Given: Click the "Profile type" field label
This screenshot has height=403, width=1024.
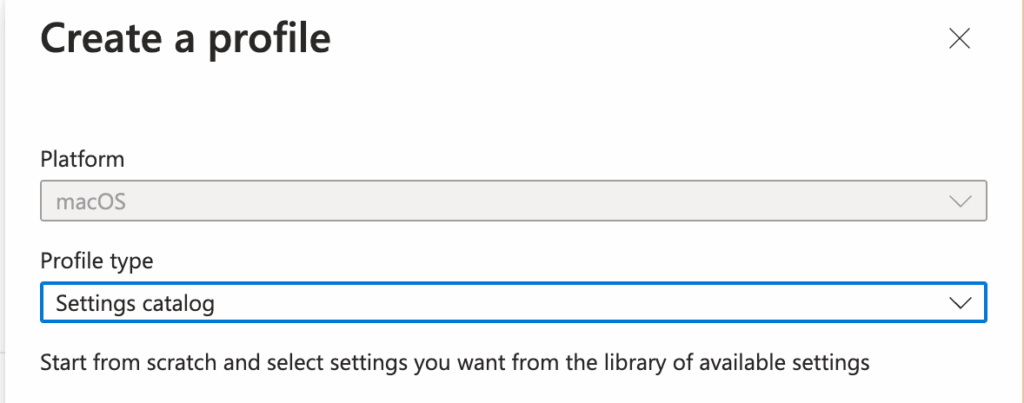Looking at the screenshot, I should pos(96,260).
